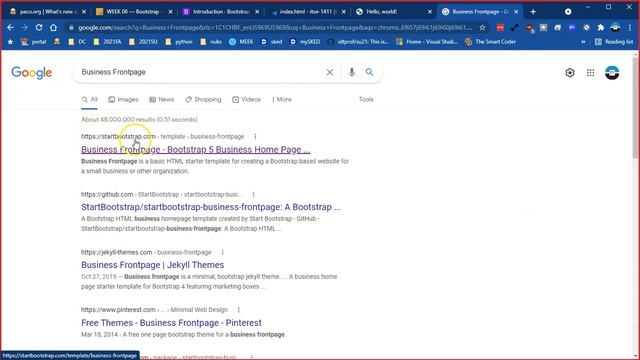Image resolution: width=640 pixels, height=360 pixels.
Task: Reload the current page
Action: pos(39,27)
